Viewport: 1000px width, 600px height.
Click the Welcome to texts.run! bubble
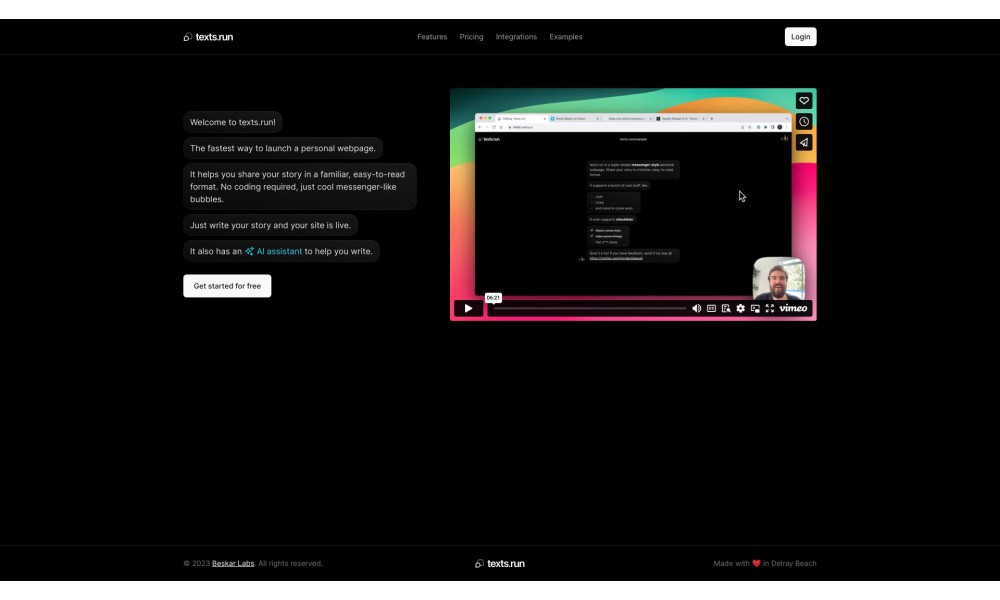[233, 122]
